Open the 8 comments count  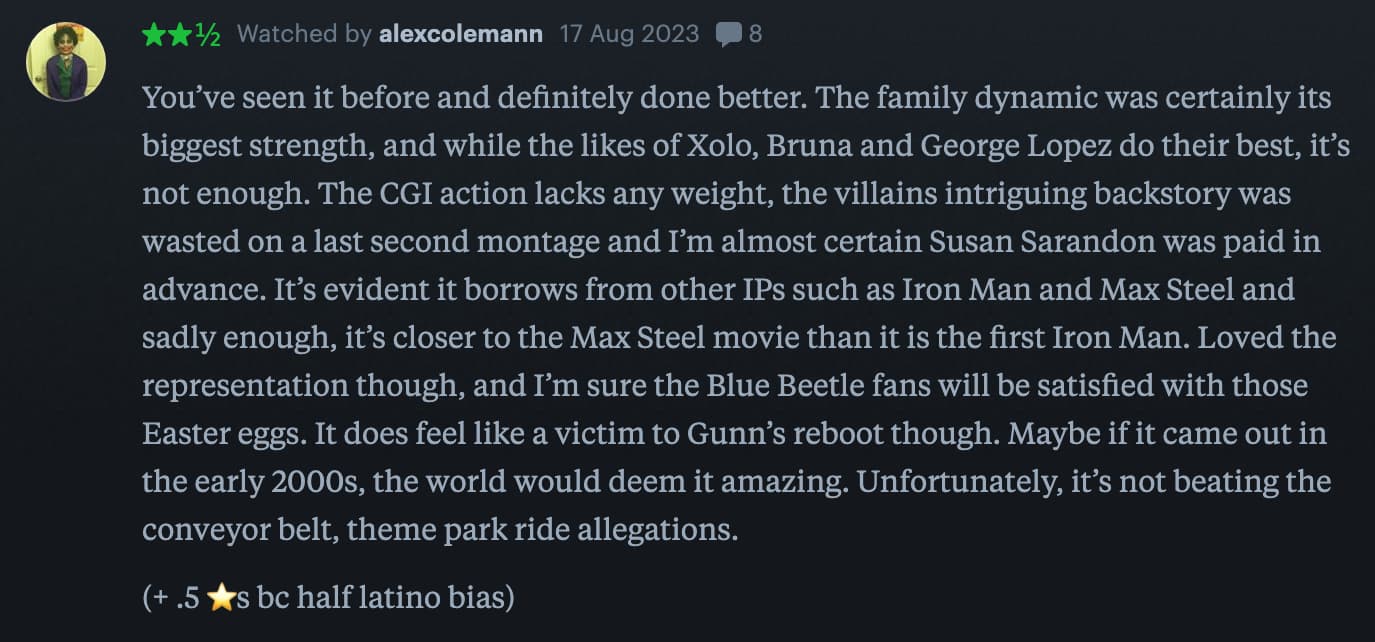click(x=755, y=34)
